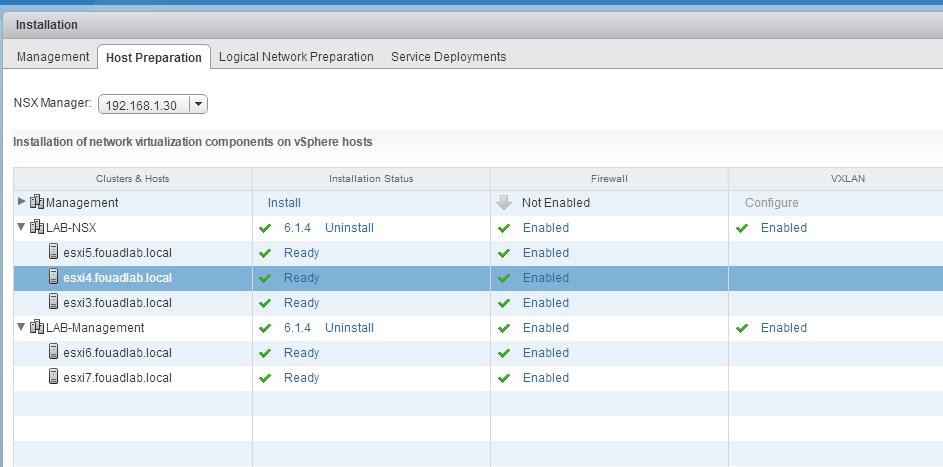Click the esxi6.fouadlab.local host icon

click(x=54, y=353)
